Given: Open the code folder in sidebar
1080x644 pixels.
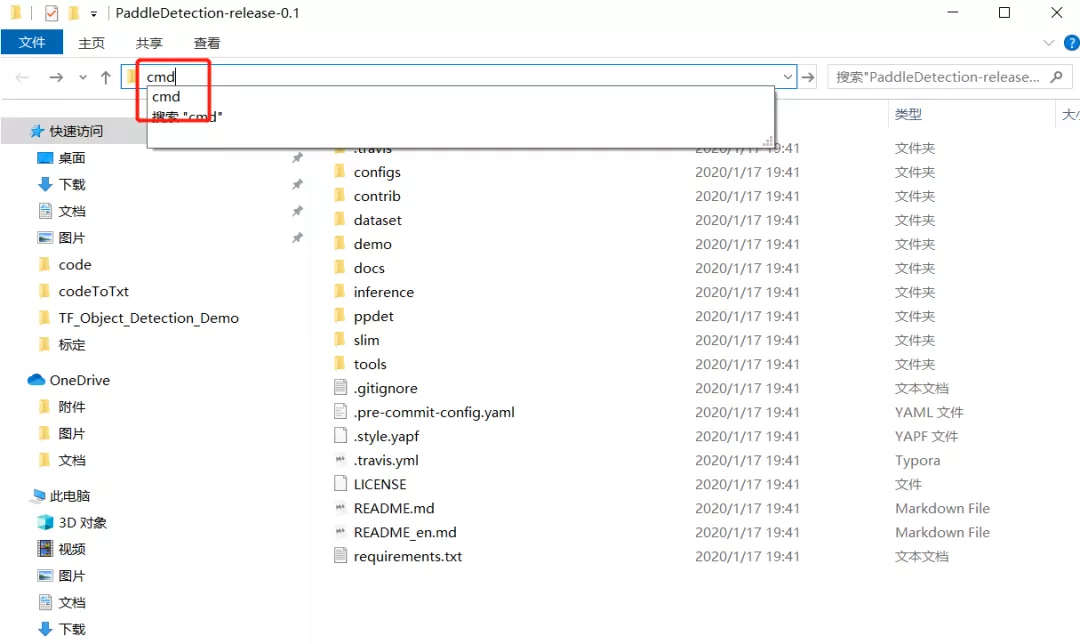Looking at the screenshot, I should click(75, 264).
